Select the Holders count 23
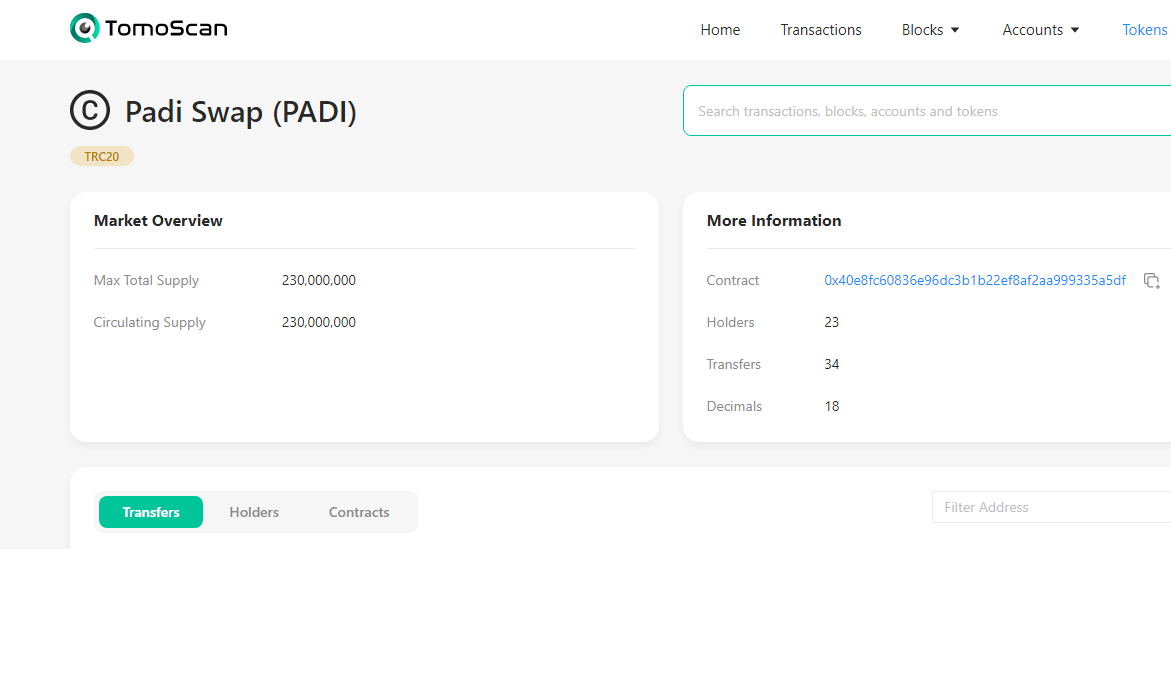This screenshot has width=1171, height=691. (831, 322)
